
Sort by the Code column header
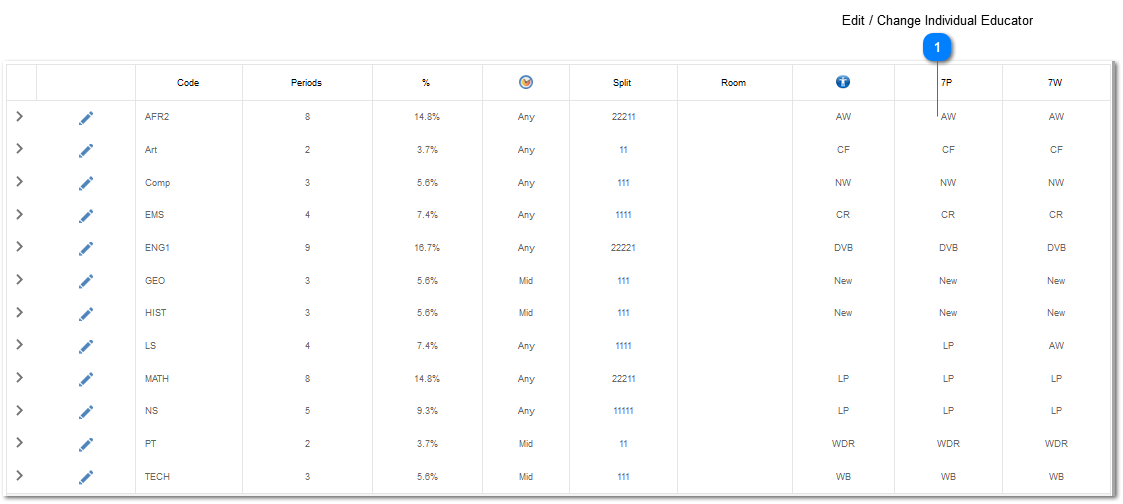(x=188, y=83)
